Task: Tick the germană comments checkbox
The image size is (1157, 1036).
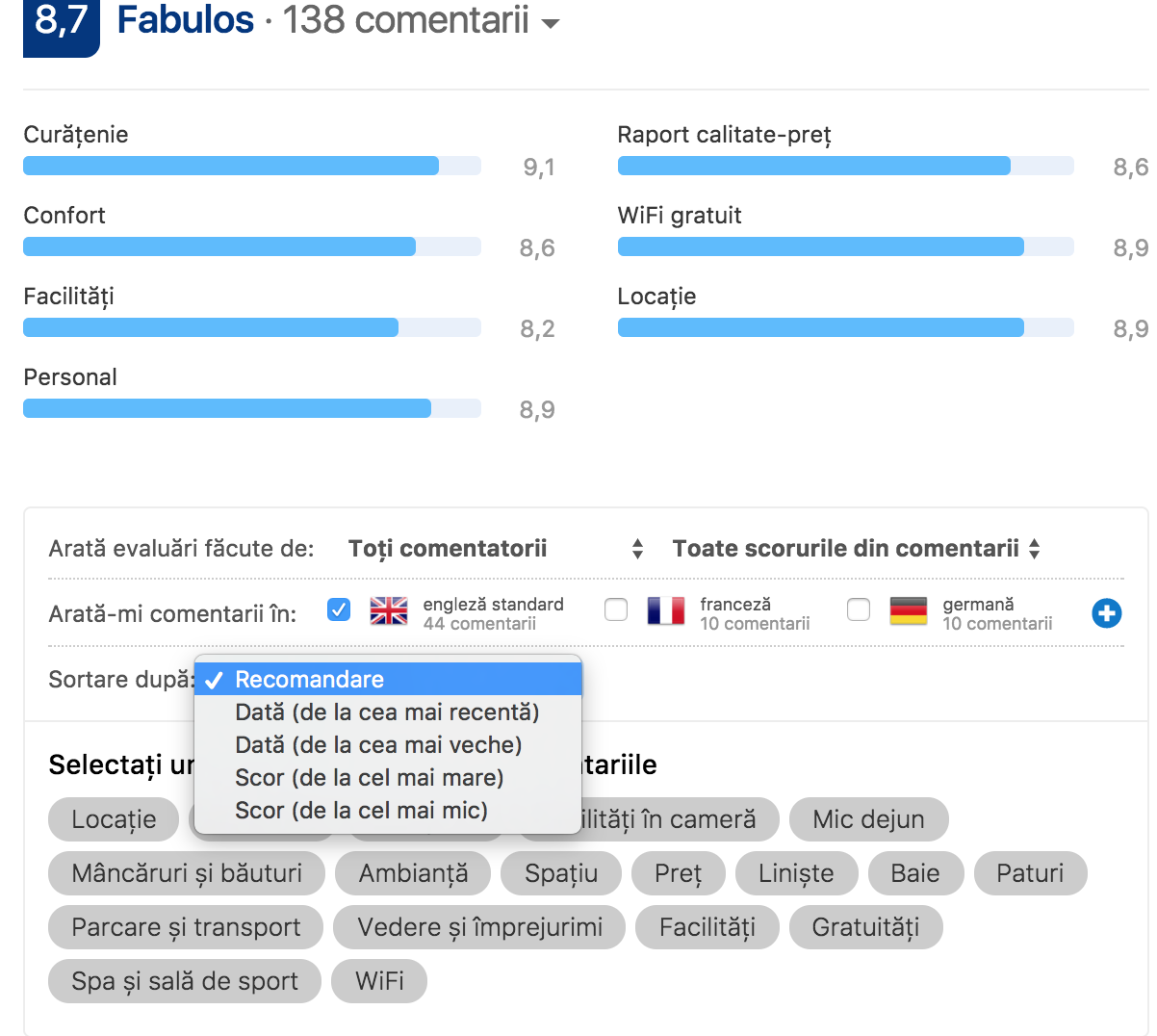Action: click(859, 609)
